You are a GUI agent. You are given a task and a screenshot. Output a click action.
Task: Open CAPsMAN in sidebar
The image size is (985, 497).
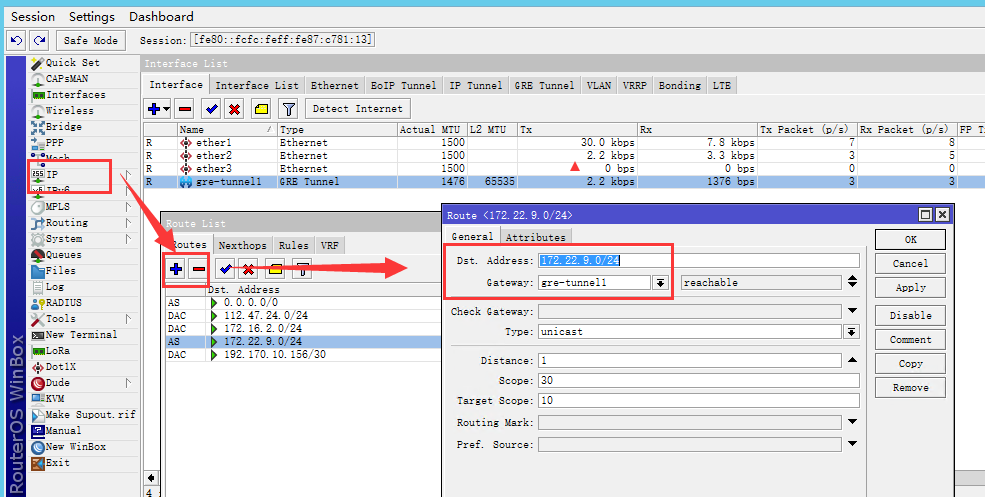[60, 79]
